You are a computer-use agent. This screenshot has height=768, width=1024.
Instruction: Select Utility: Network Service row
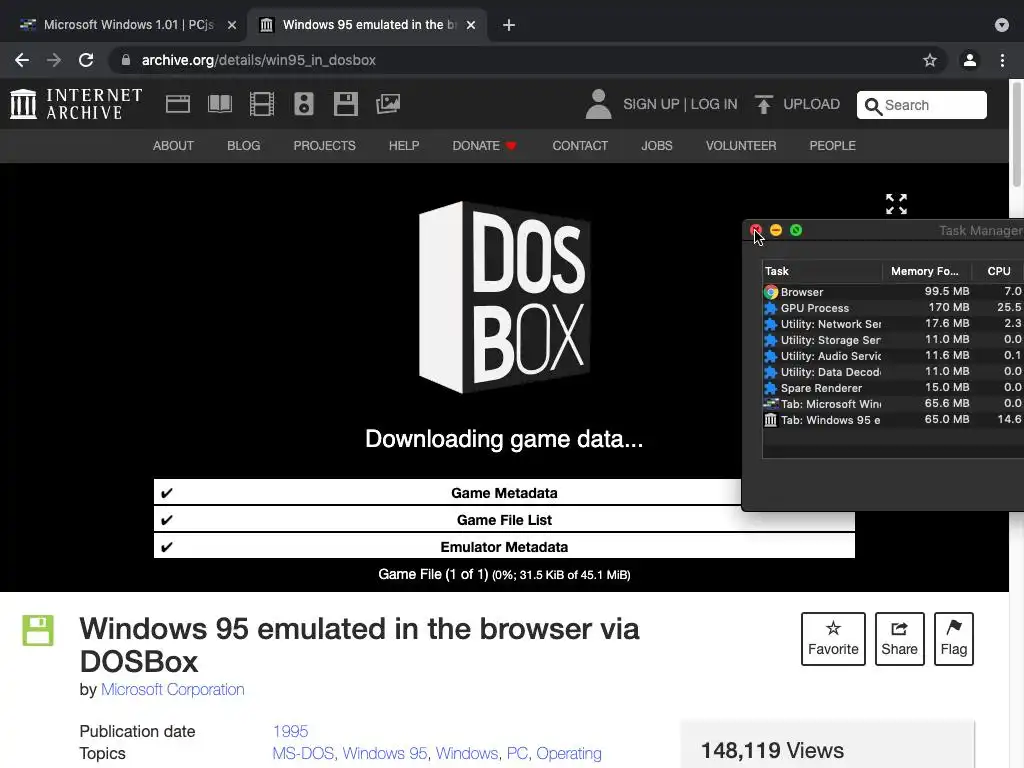coord(893,324)
